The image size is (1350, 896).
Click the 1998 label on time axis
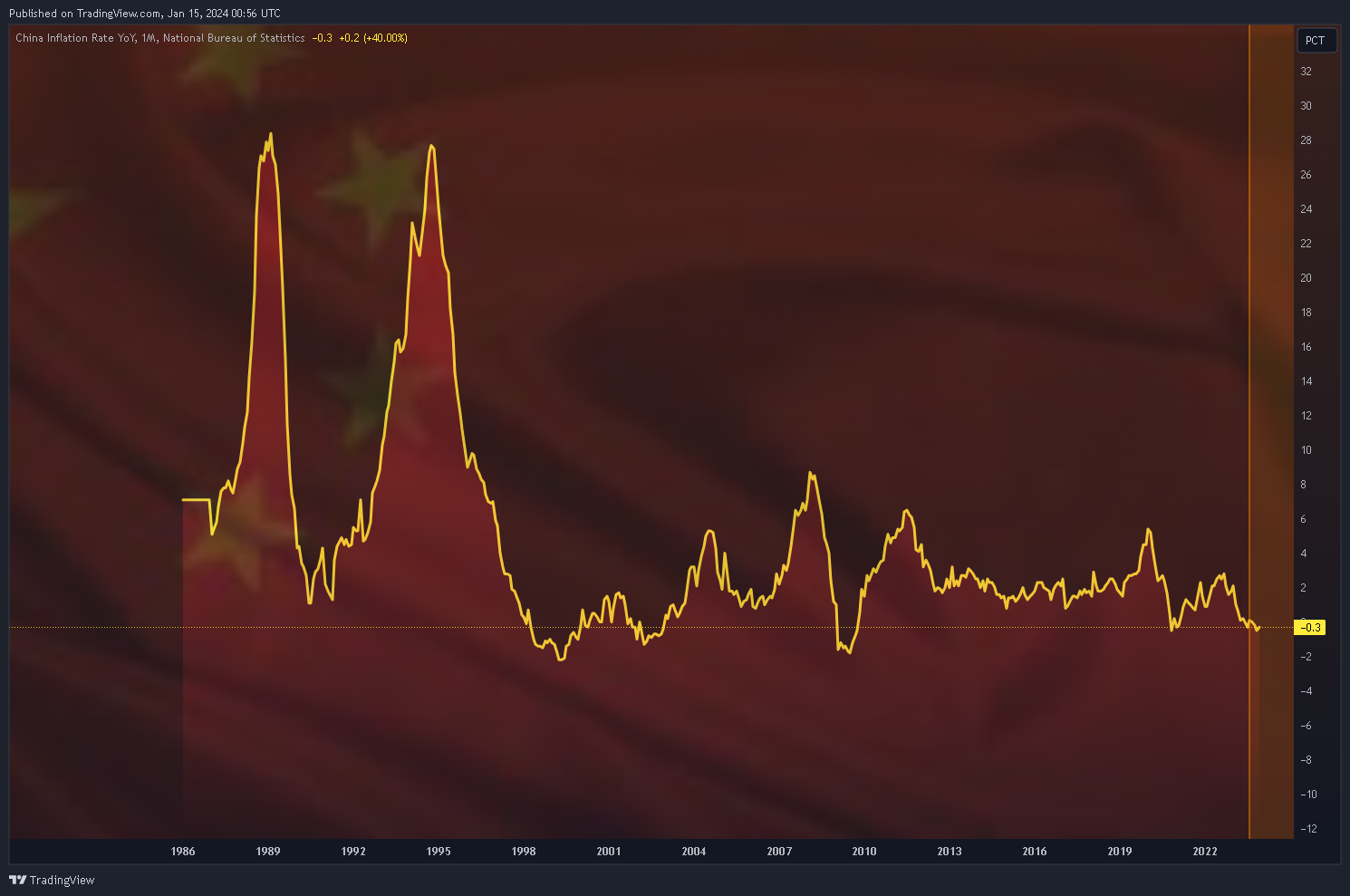(524, 851)
